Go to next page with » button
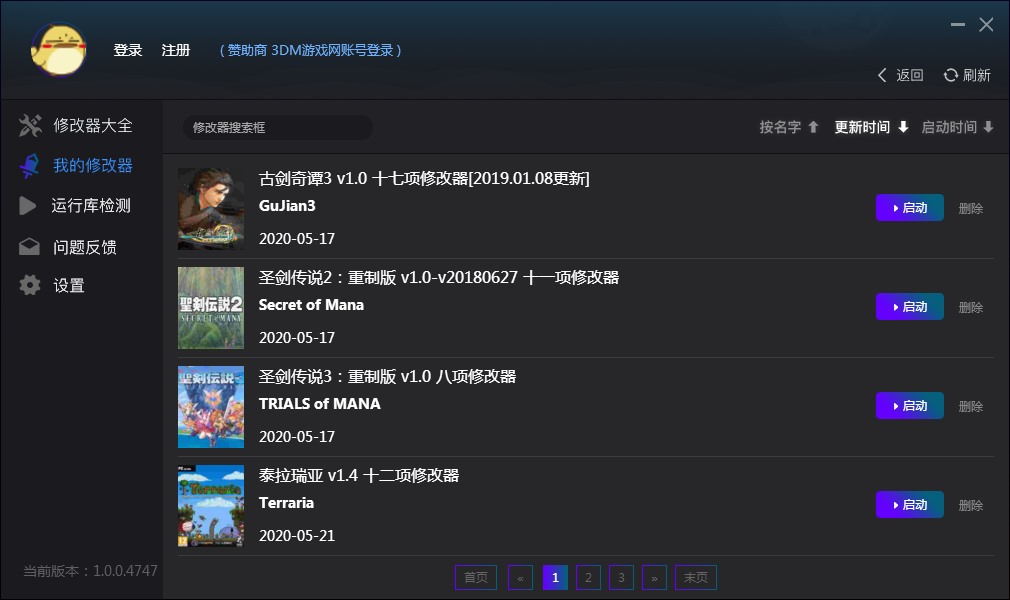This screenshot has width=1010, height=600. (x=654, y=577)
